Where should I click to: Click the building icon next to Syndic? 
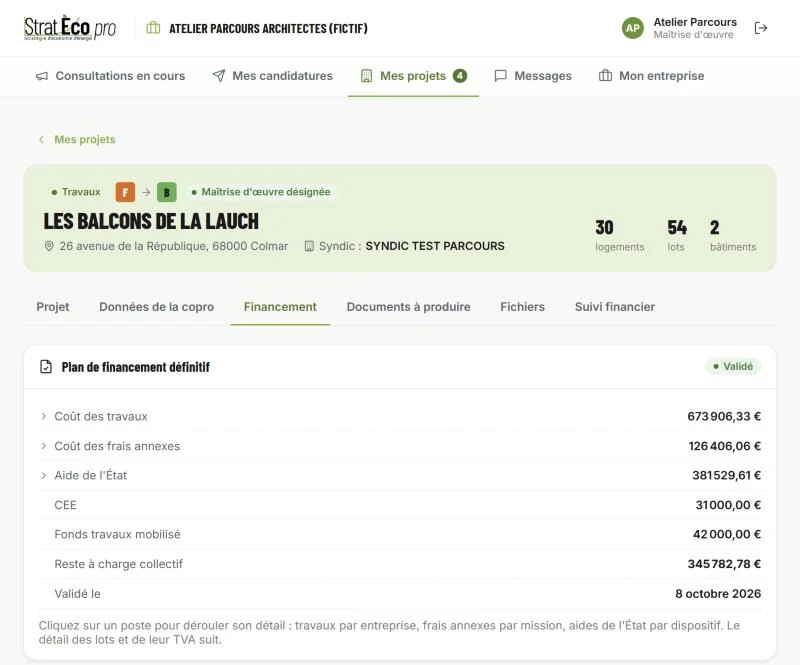point(309,246)
